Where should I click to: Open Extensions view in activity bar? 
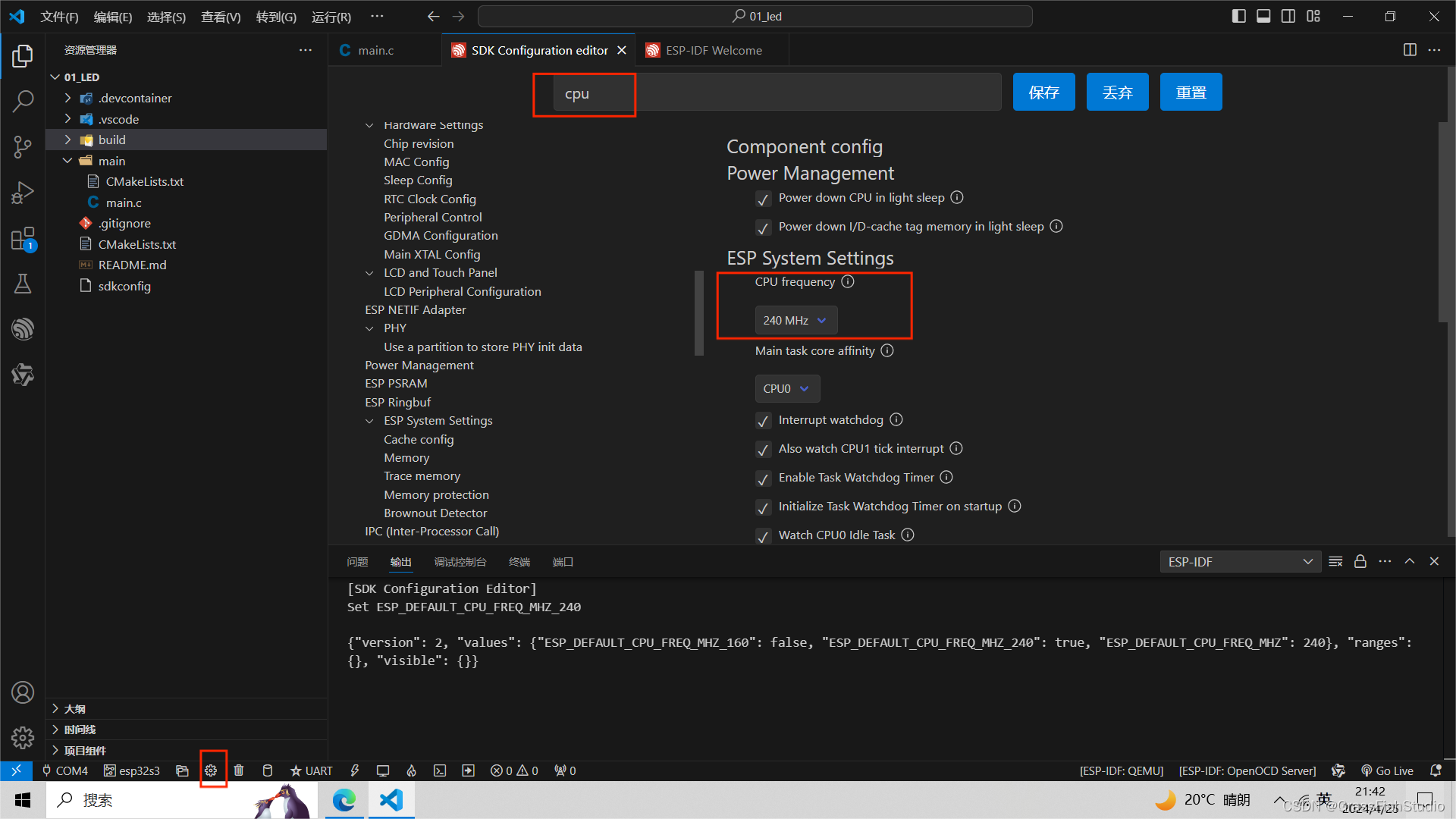coord(23,239)
